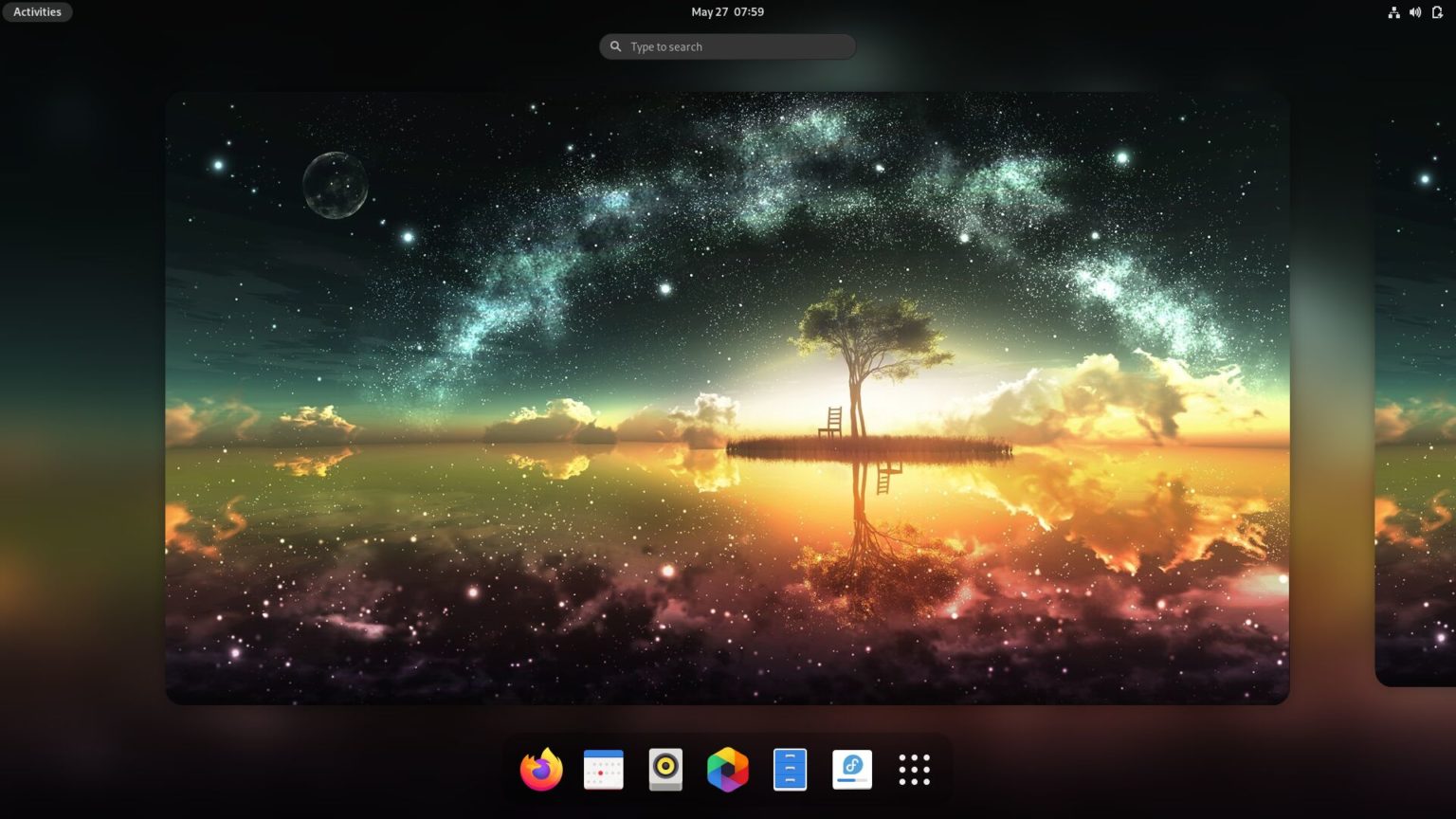Click the current workspace preview
This screenshot has height=819, width=1456.
[727, 395]
